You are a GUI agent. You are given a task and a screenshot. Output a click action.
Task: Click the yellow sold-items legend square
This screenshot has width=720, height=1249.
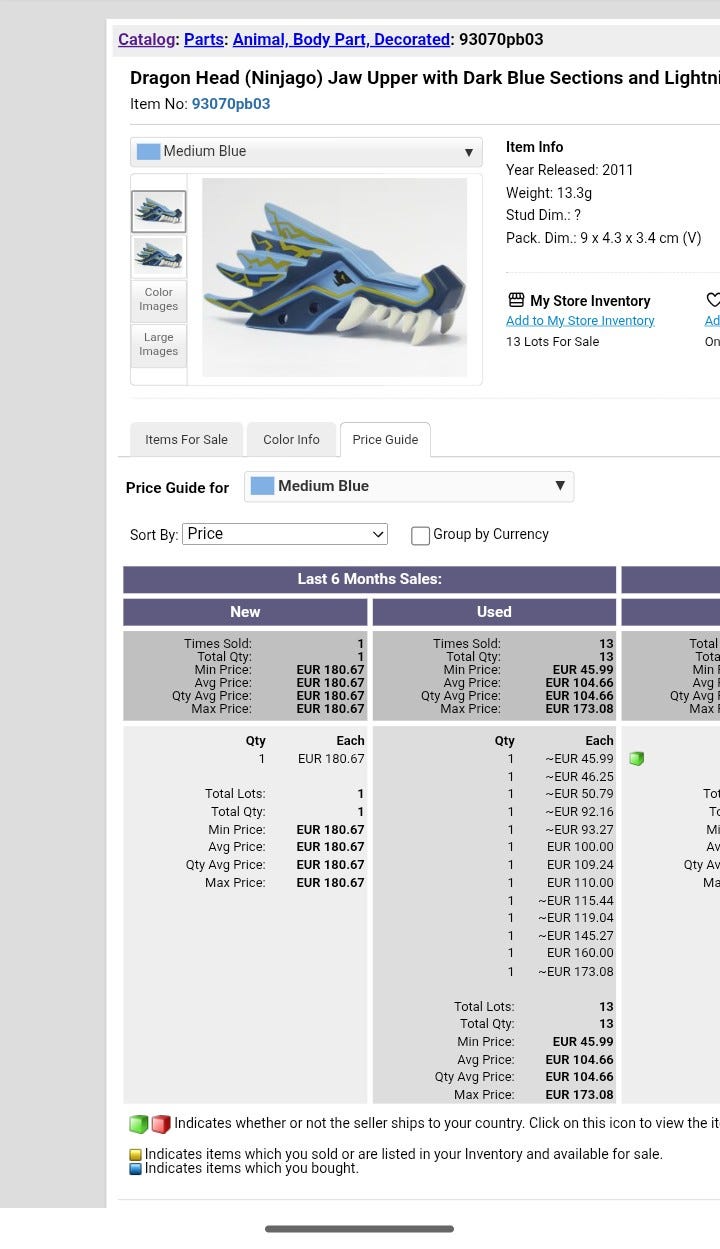pyautogui.click(x=136, y=1155)
